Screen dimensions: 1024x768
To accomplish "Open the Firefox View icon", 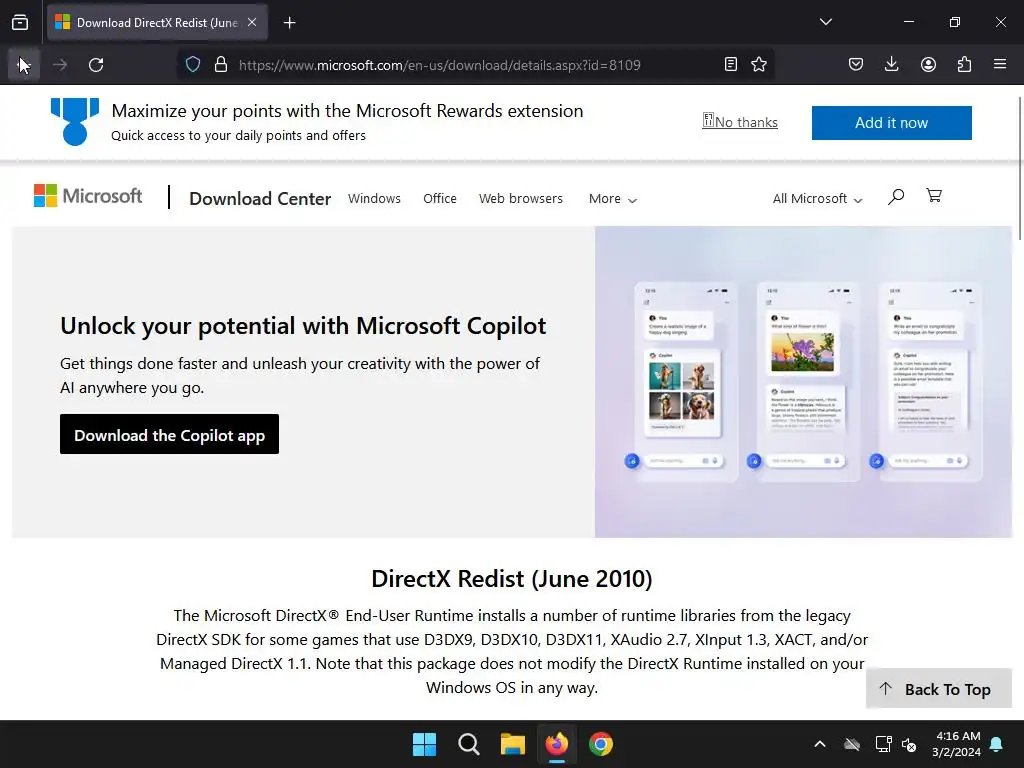I will (20, 23).
